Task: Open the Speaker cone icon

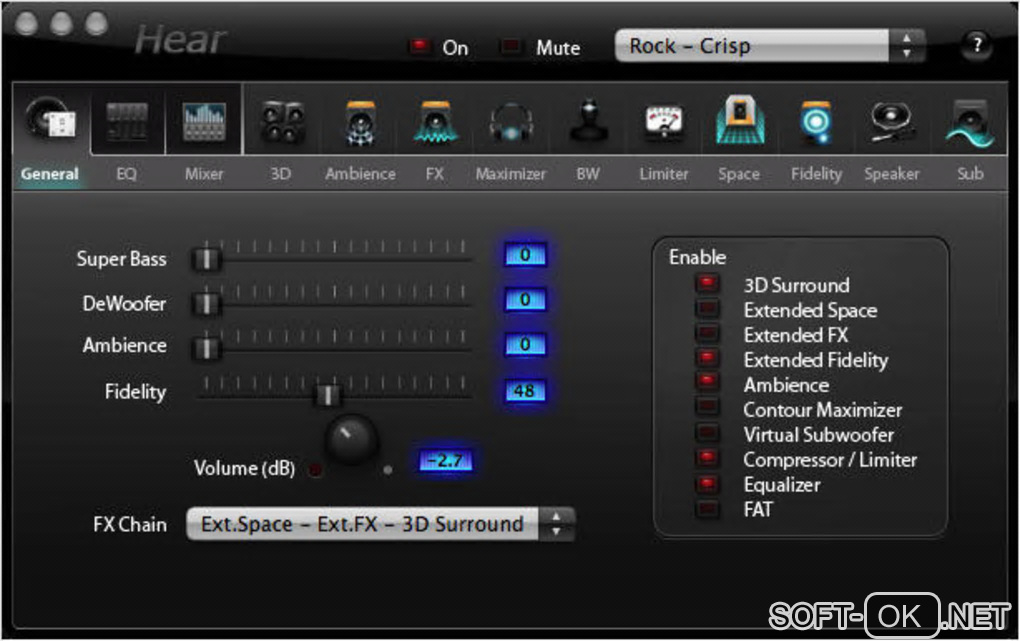Action: (x=891, y=122)
